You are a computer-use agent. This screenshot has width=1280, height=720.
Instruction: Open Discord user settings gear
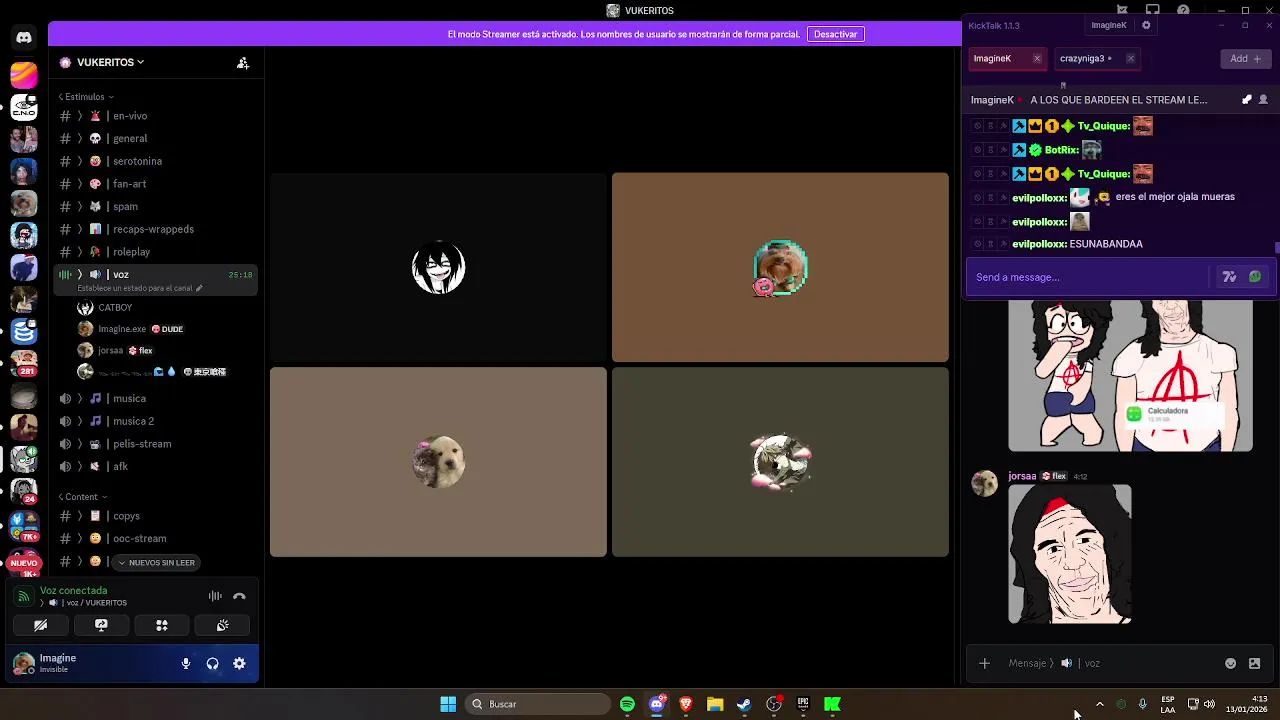pos(239,663)
